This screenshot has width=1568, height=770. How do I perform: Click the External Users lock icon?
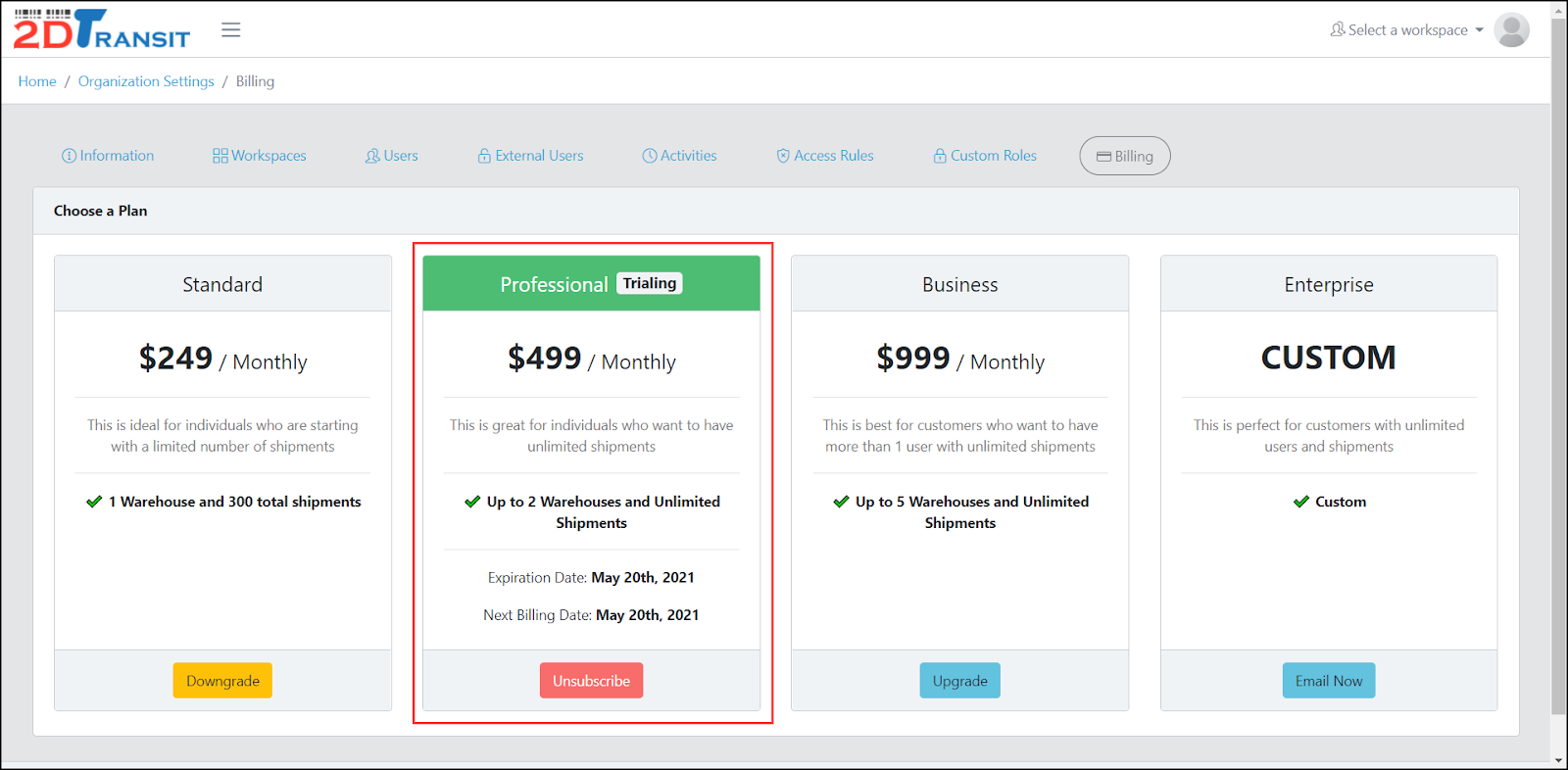(x=484, y=156)
